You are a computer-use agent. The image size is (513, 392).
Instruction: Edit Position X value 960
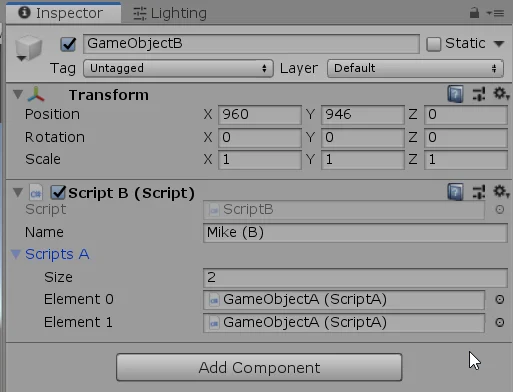coord(260,115)
